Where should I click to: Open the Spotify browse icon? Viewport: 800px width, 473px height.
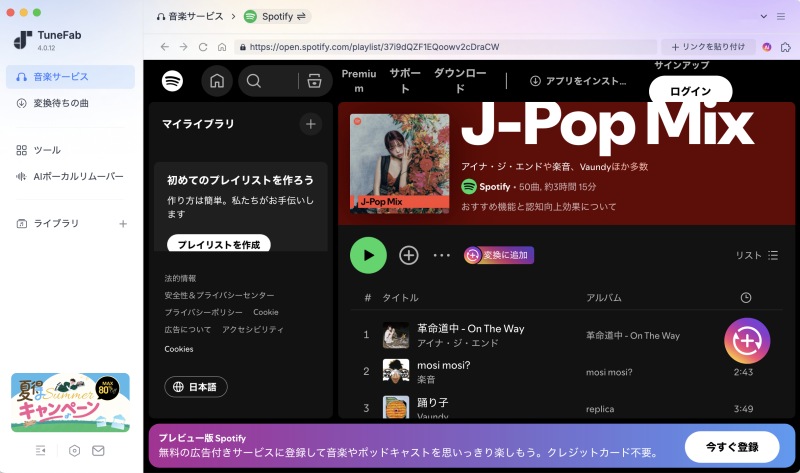pos(314,81)
